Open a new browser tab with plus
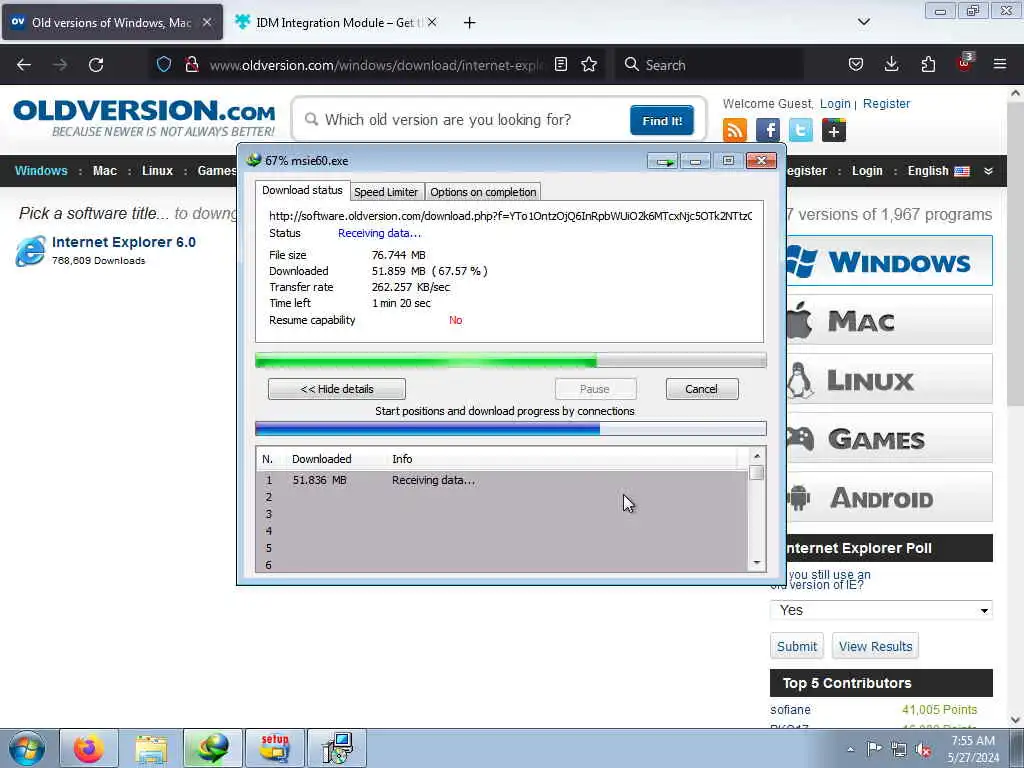 pos(469,23)
